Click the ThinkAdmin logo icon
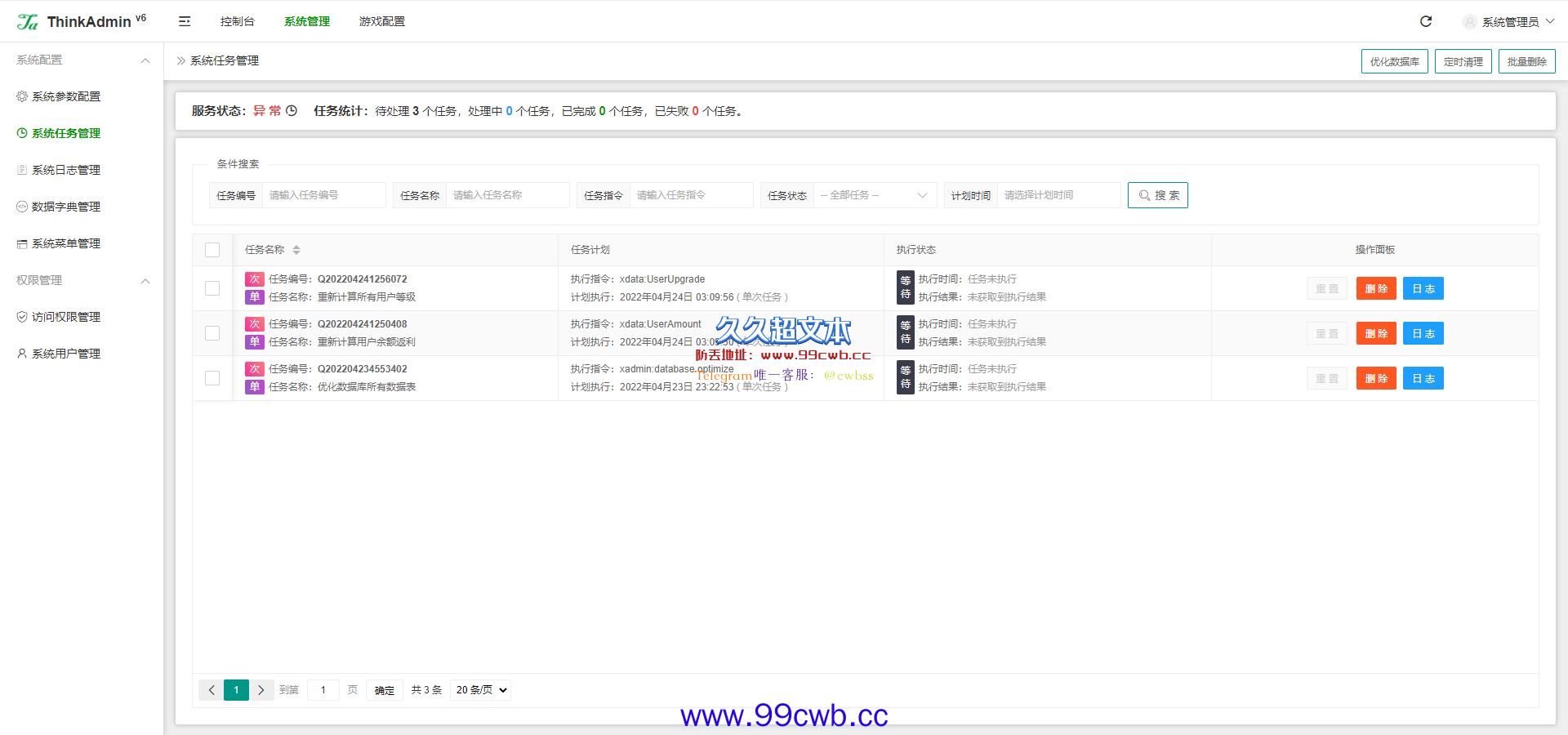1568x735 pixels. click(27, 22)
